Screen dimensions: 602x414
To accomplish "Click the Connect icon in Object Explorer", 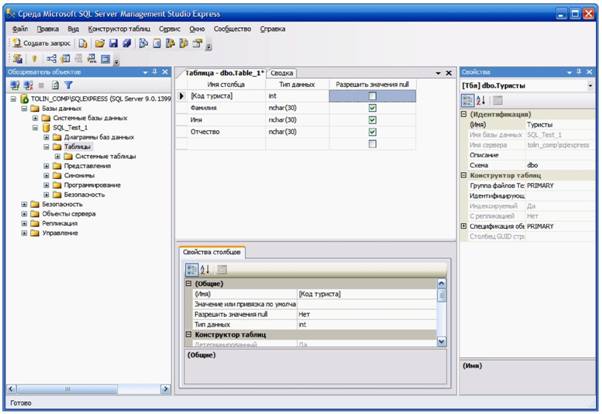I will coord(15,85).
